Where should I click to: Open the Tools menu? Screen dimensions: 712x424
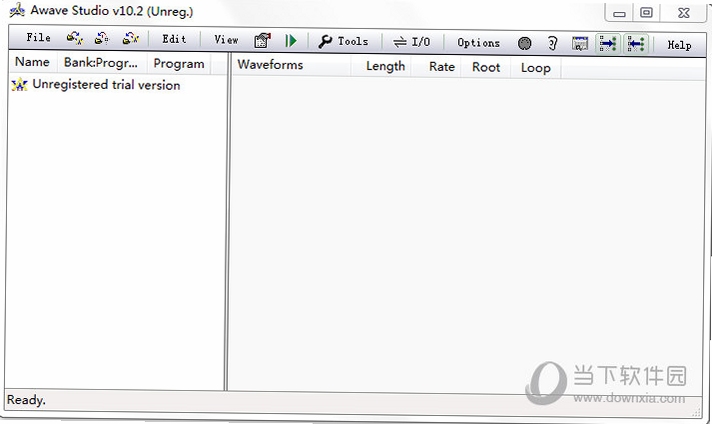pos(353,41)
